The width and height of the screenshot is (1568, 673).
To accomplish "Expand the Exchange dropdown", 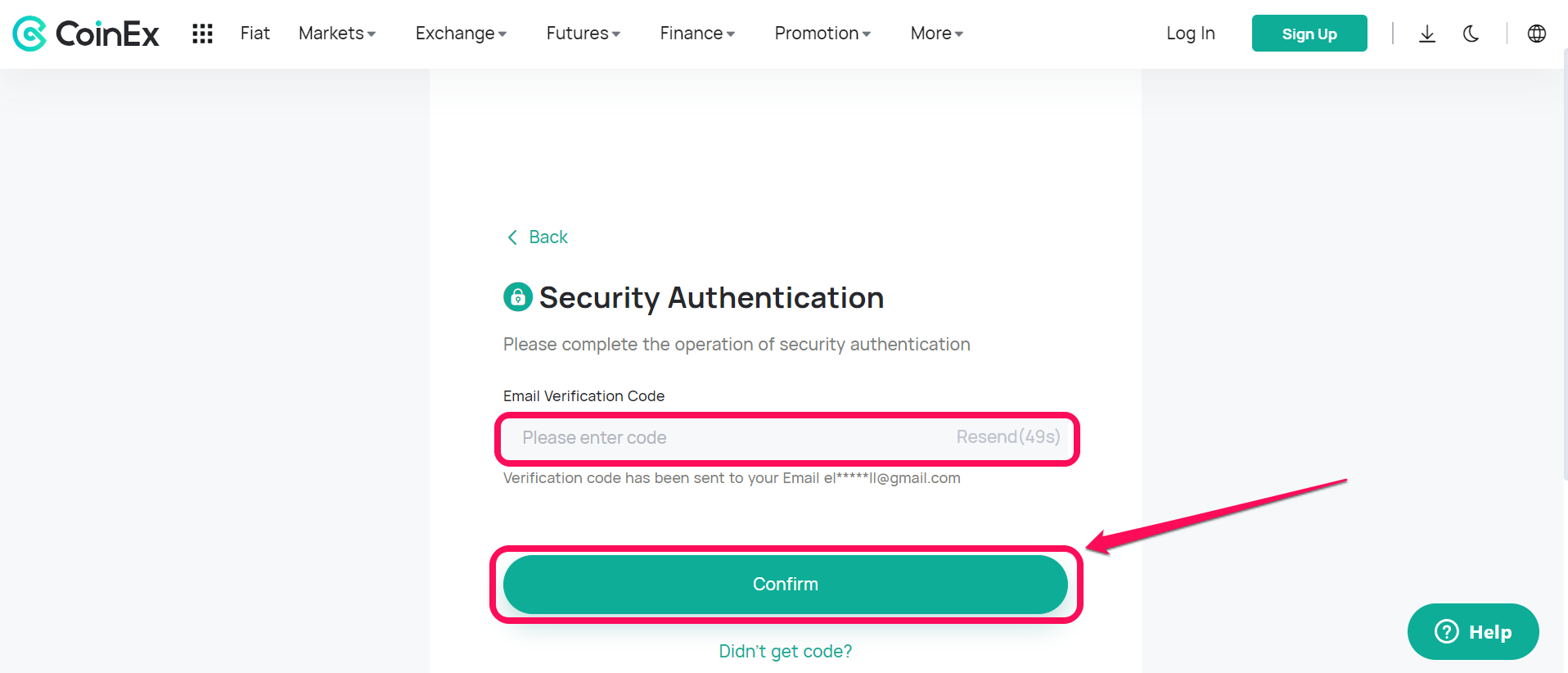I will click(461, 34).
